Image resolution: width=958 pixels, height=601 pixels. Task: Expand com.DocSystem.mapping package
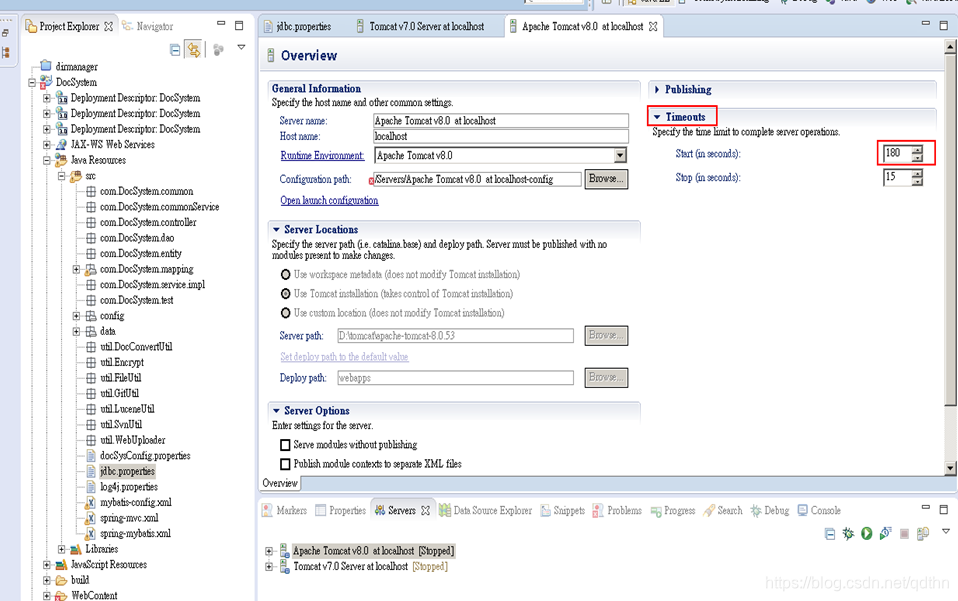click(x=76, y=269)
